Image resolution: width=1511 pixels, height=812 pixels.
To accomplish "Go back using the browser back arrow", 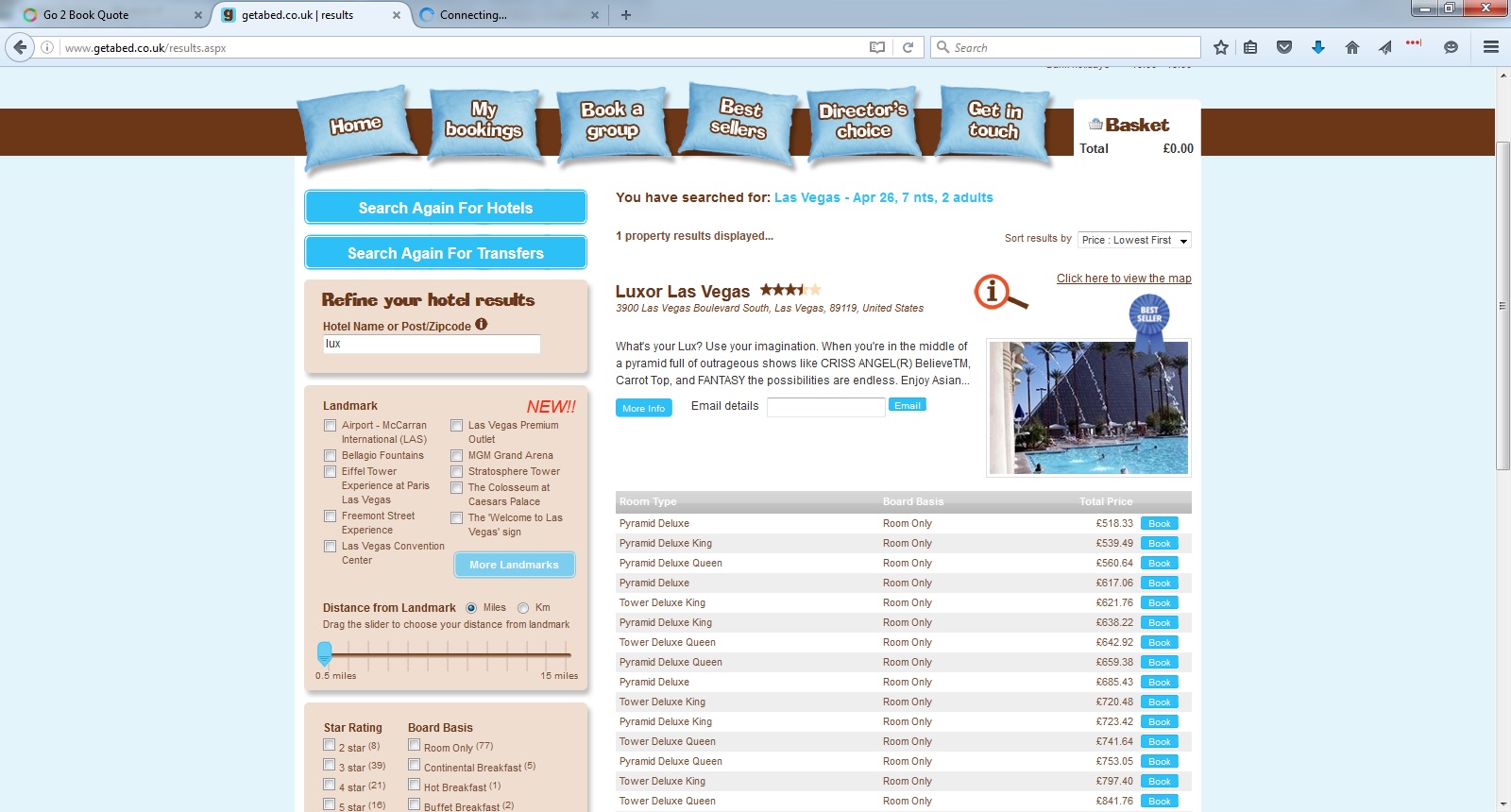I will click(x=20, y=47).
